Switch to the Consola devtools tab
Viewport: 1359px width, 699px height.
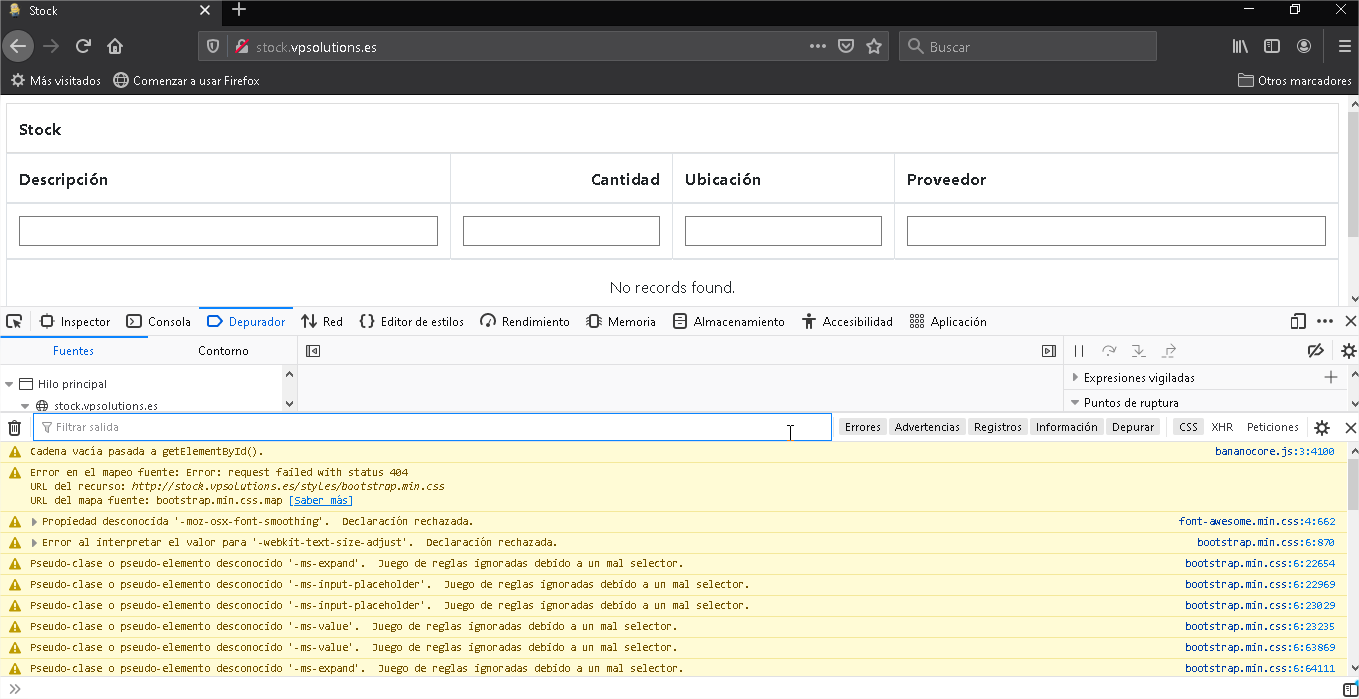(159, 321)
